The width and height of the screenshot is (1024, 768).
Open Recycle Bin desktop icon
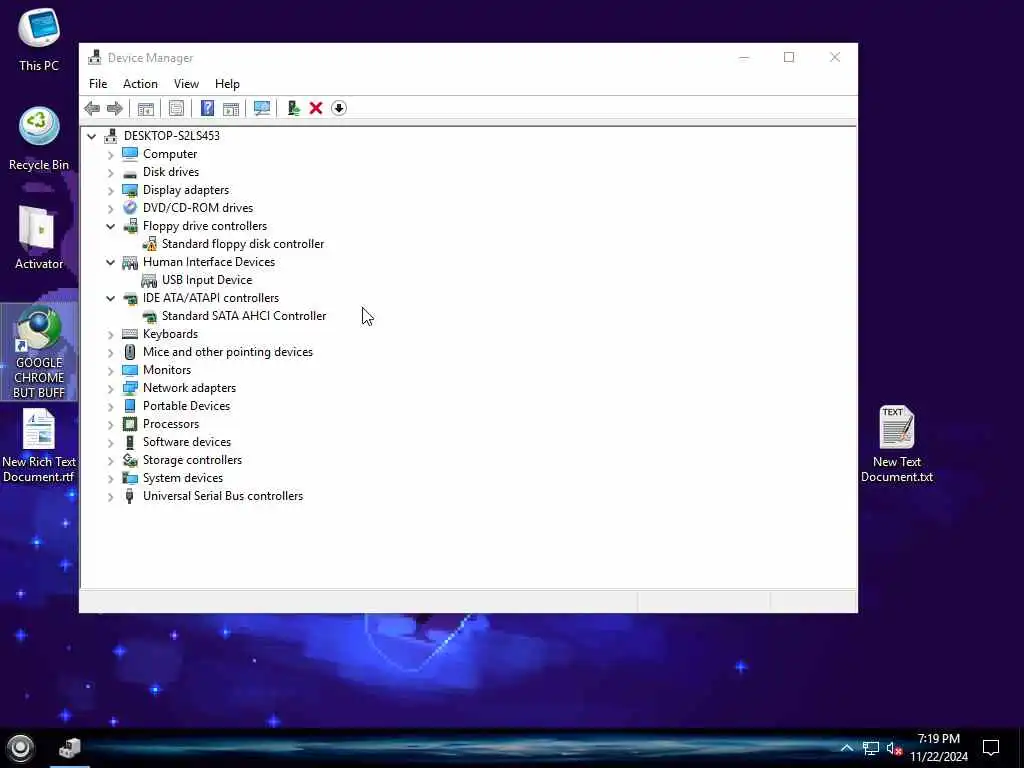point(39,138)
